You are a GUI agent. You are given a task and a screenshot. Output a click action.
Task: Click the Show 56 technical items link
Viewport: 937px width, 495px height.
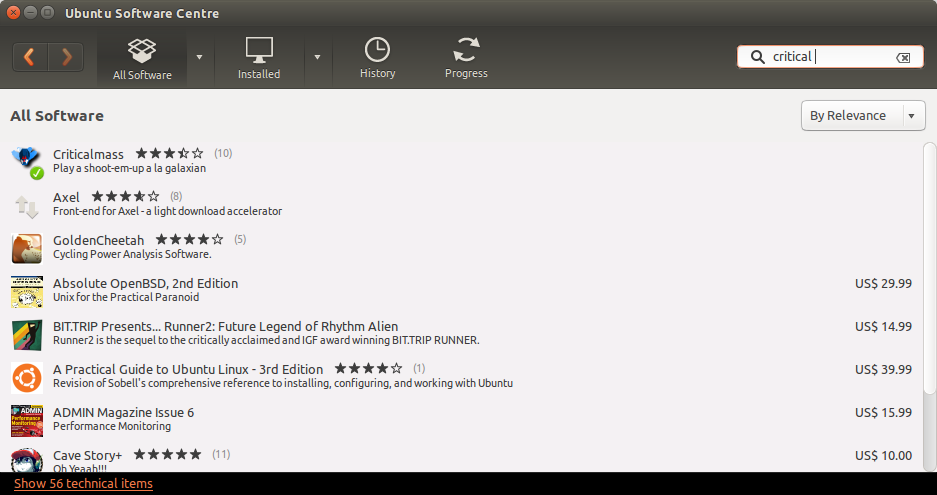pyautogui.click(x=84, y=484)
